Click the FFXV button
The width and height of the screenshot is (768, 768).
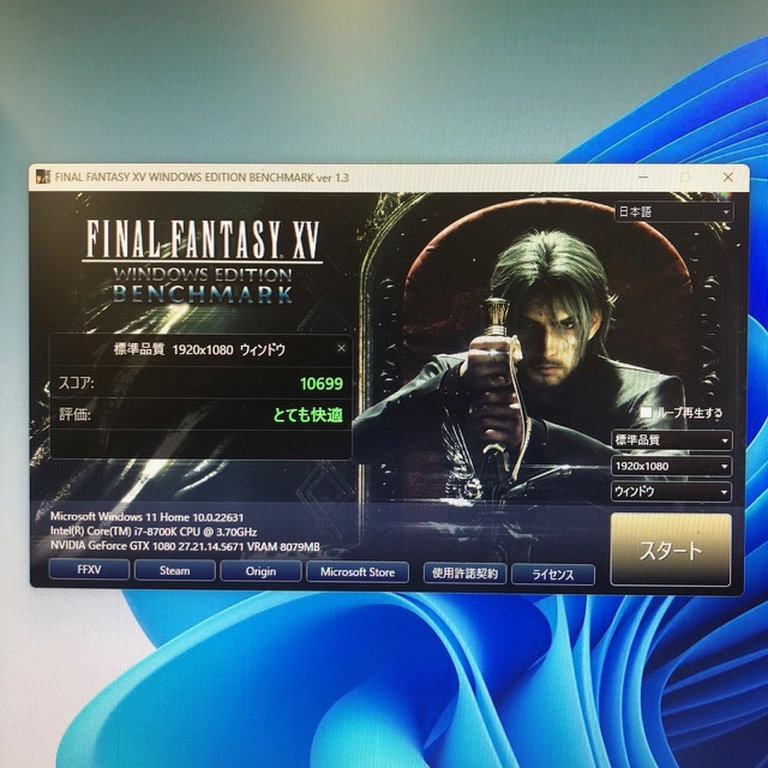[89, 572]
